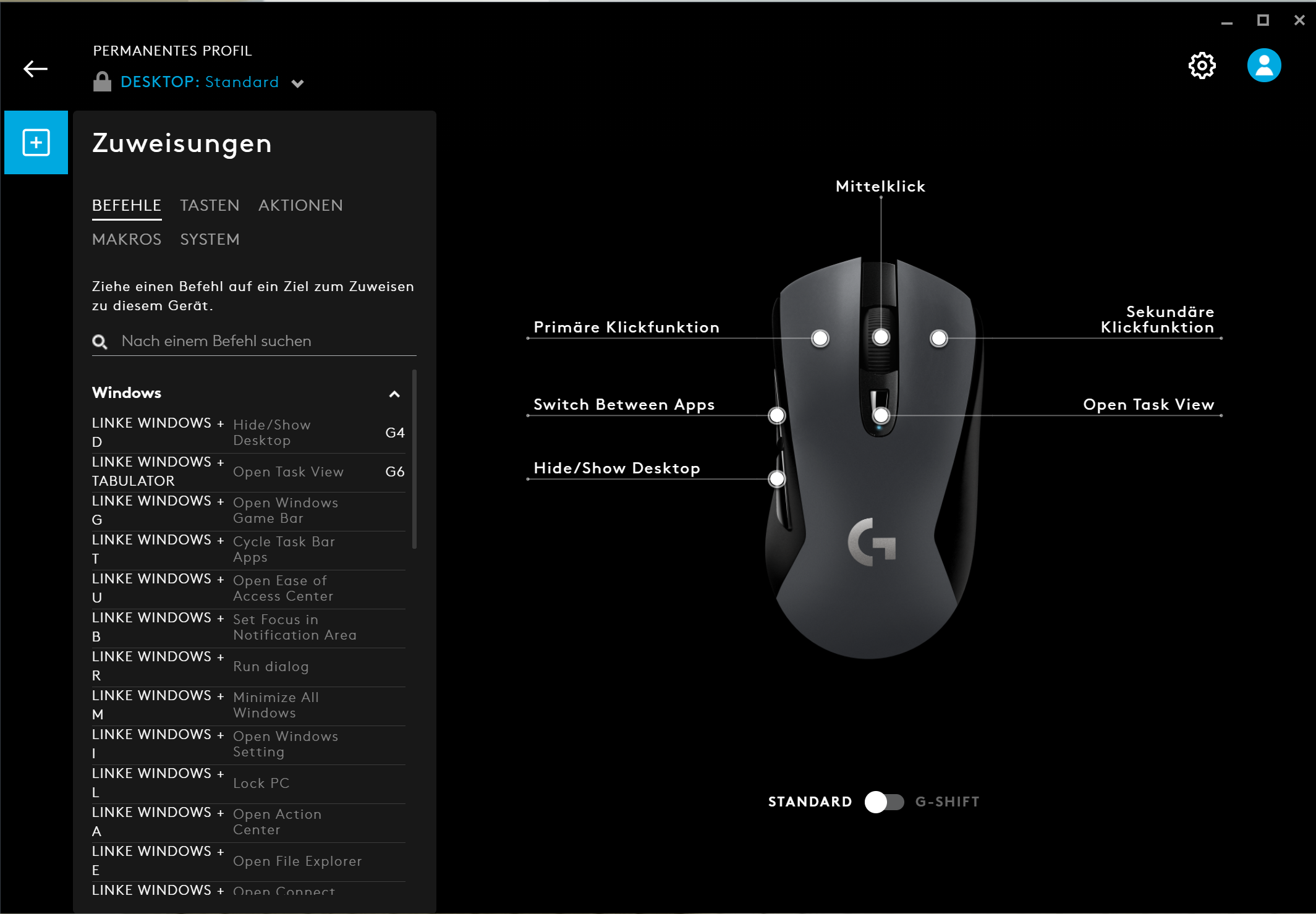Select the Open Ease of Access Center command
This screenshot has height=914, width=1316.
(x=248, y=589)
